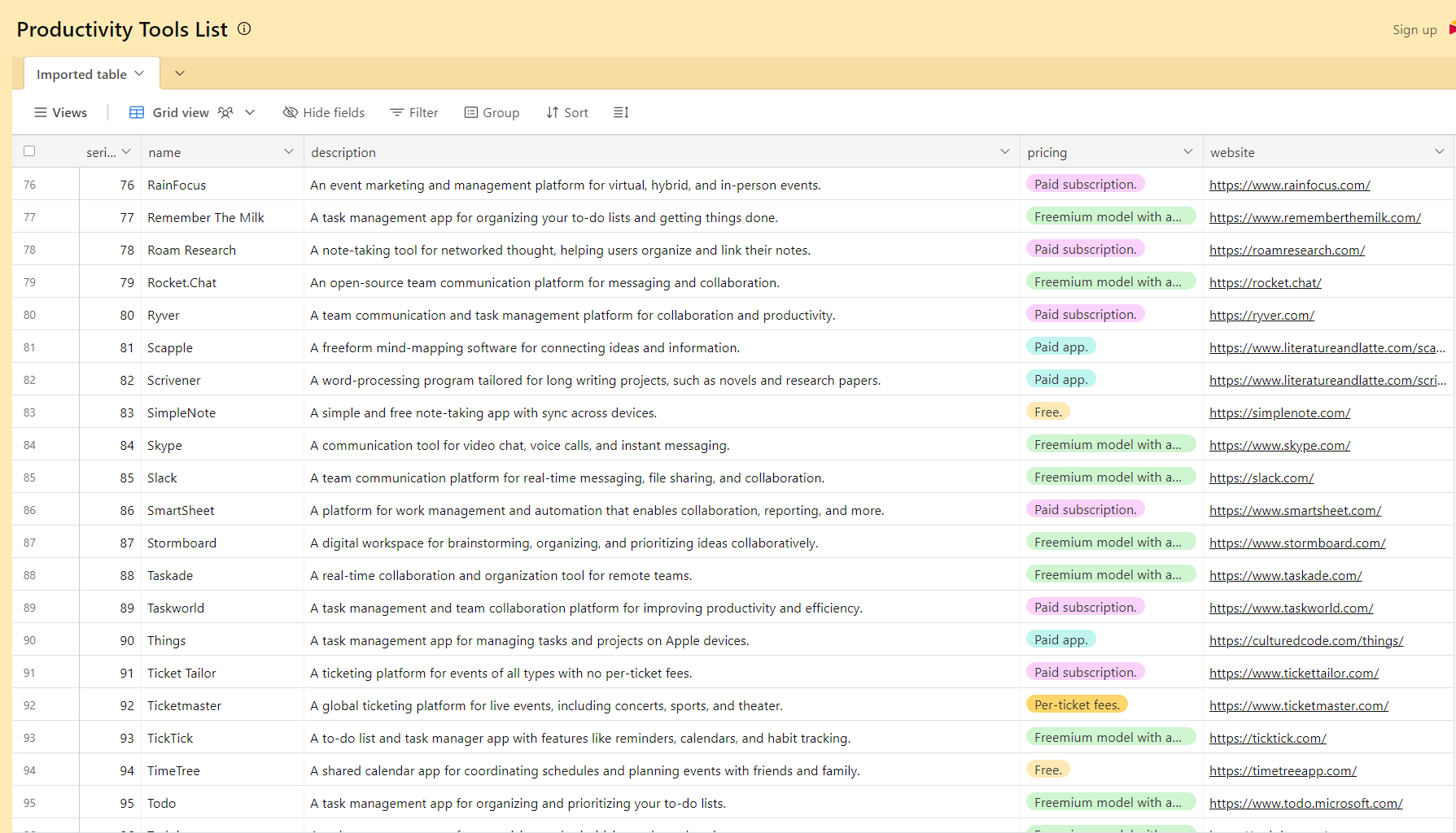Open the Sort tool

(x=567, y=113)
